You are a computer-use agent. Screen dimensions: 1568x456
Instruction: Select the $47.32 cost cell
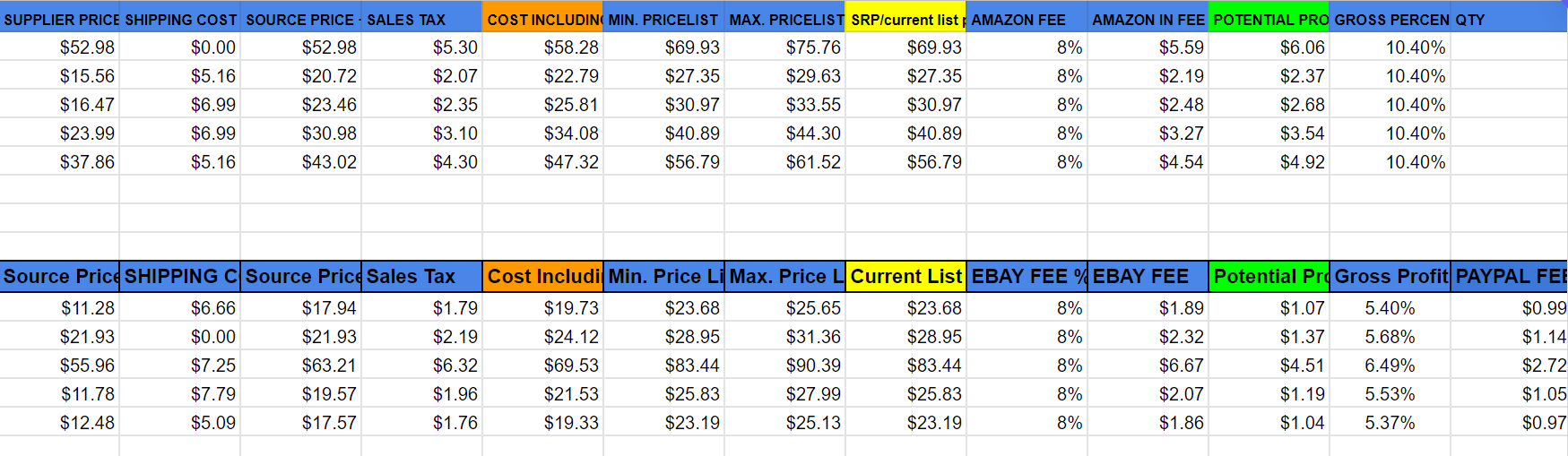click(542, 162)
